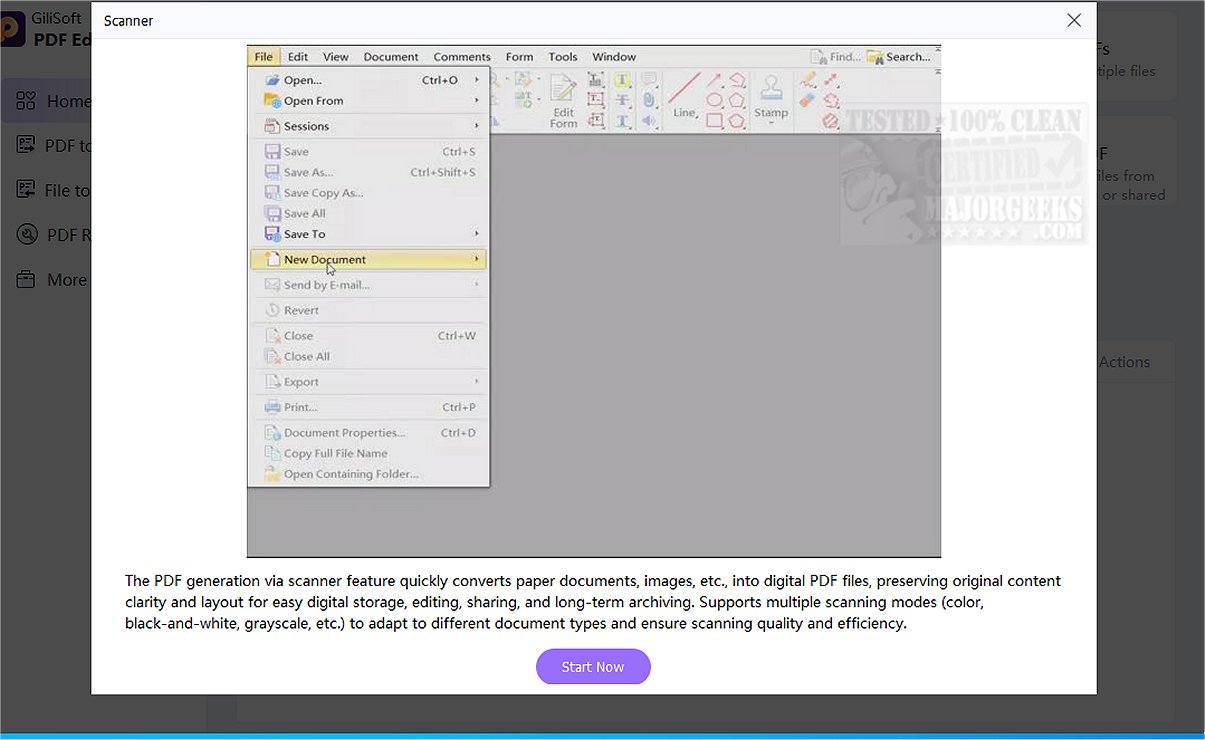1205x740 pixels.
Task: Choose Copy Full File Name
Action: [368, 453]
